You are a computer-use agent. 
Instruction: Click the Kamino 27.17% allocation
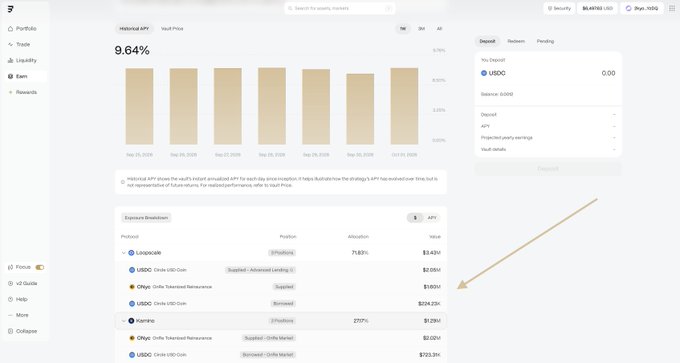click(x=361, y=321)
